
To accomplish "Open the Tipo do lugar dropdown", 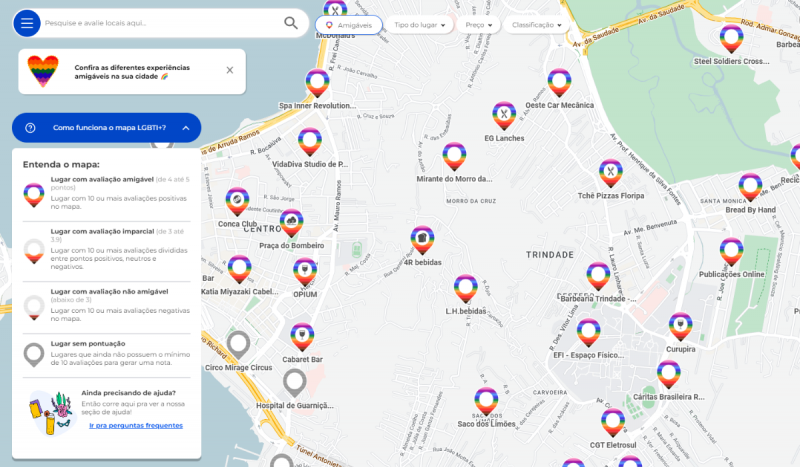I will (419, 25).
